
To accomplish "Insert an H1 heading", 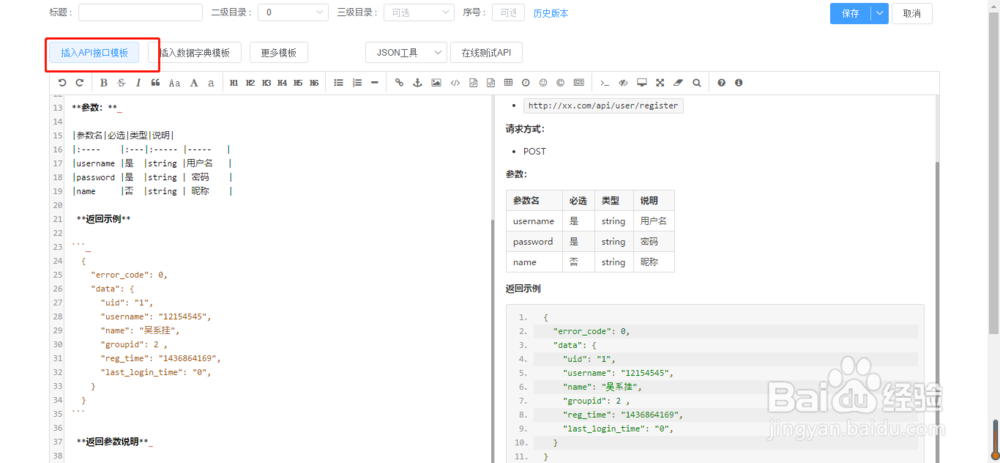I will pos(234,82).
